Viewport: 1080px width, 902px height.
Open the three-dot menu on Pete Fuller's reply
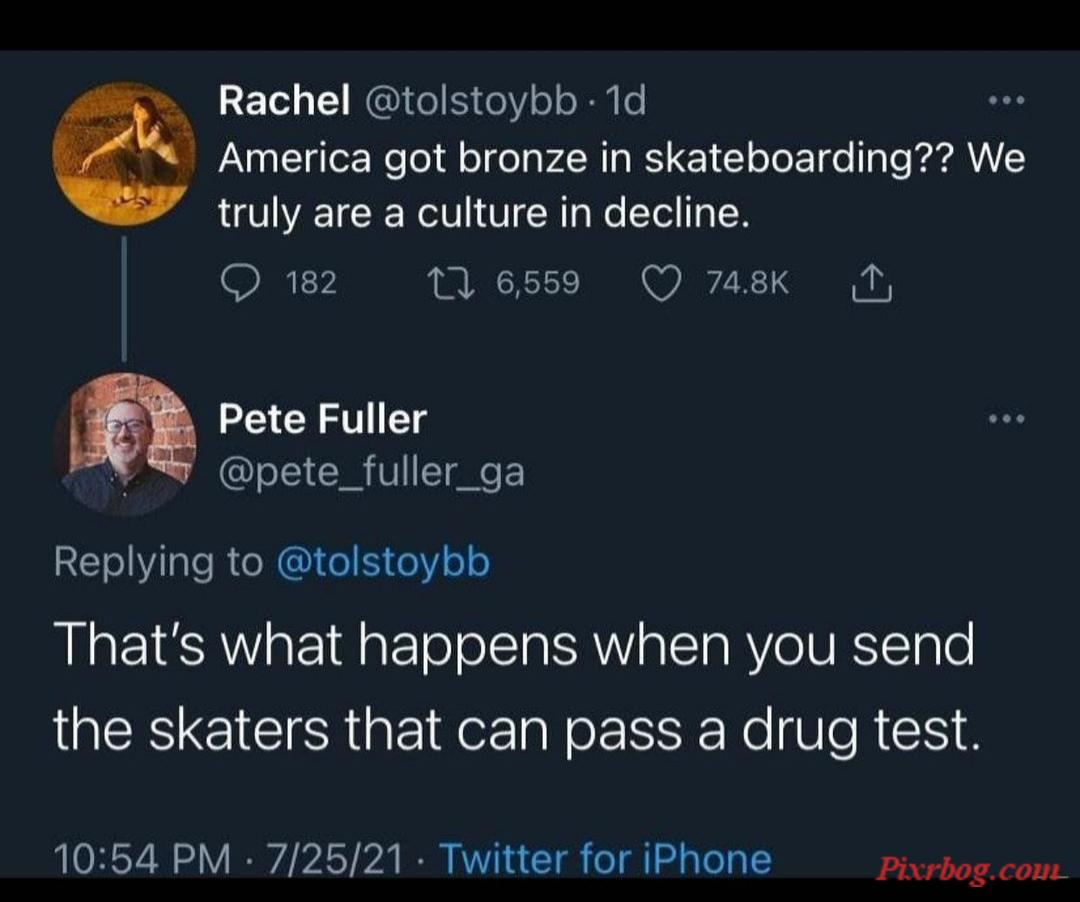click(1006, 418)
